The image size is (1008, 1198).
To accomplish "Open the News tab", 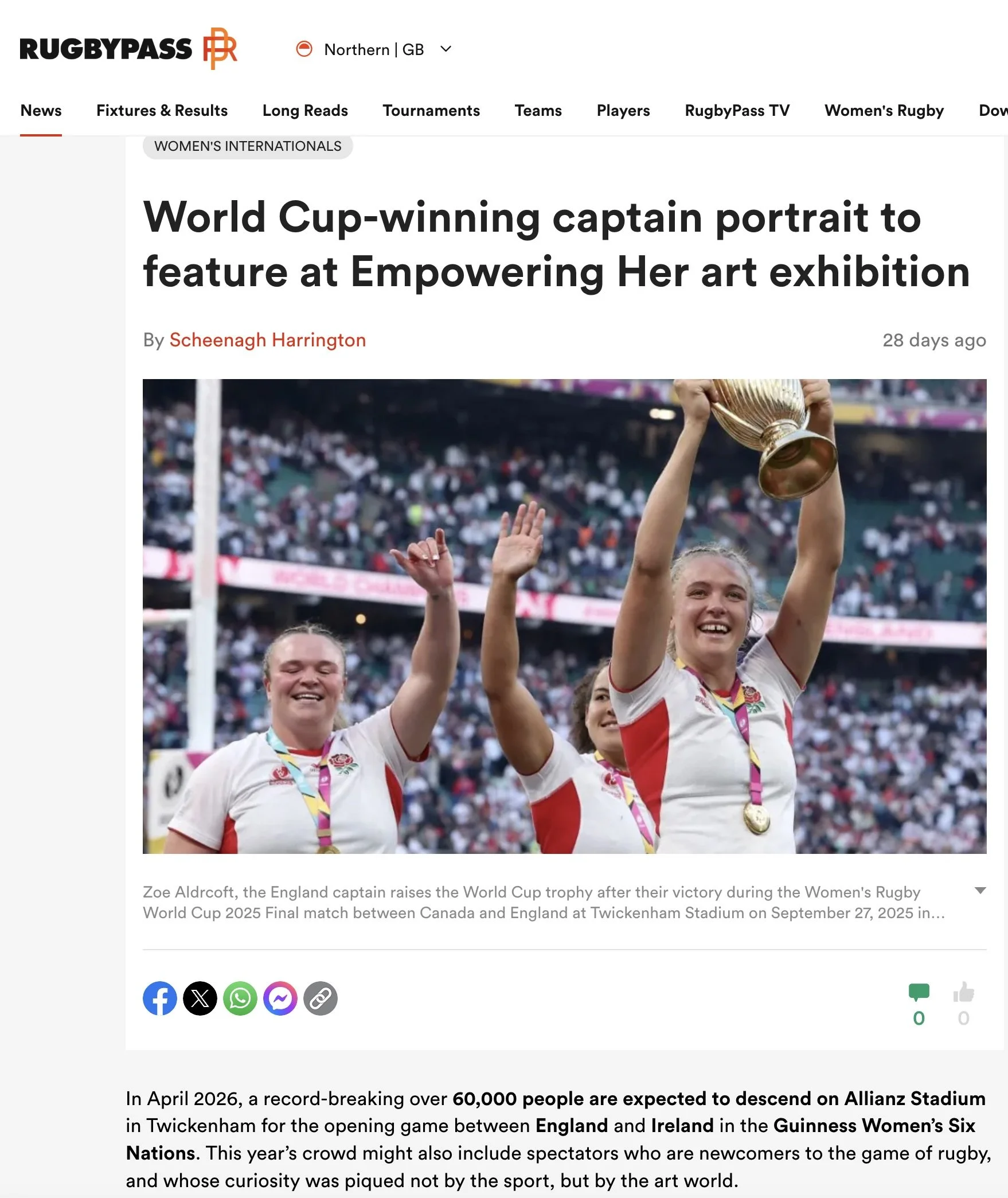I will pyautogui.click(x=41, y=110).
